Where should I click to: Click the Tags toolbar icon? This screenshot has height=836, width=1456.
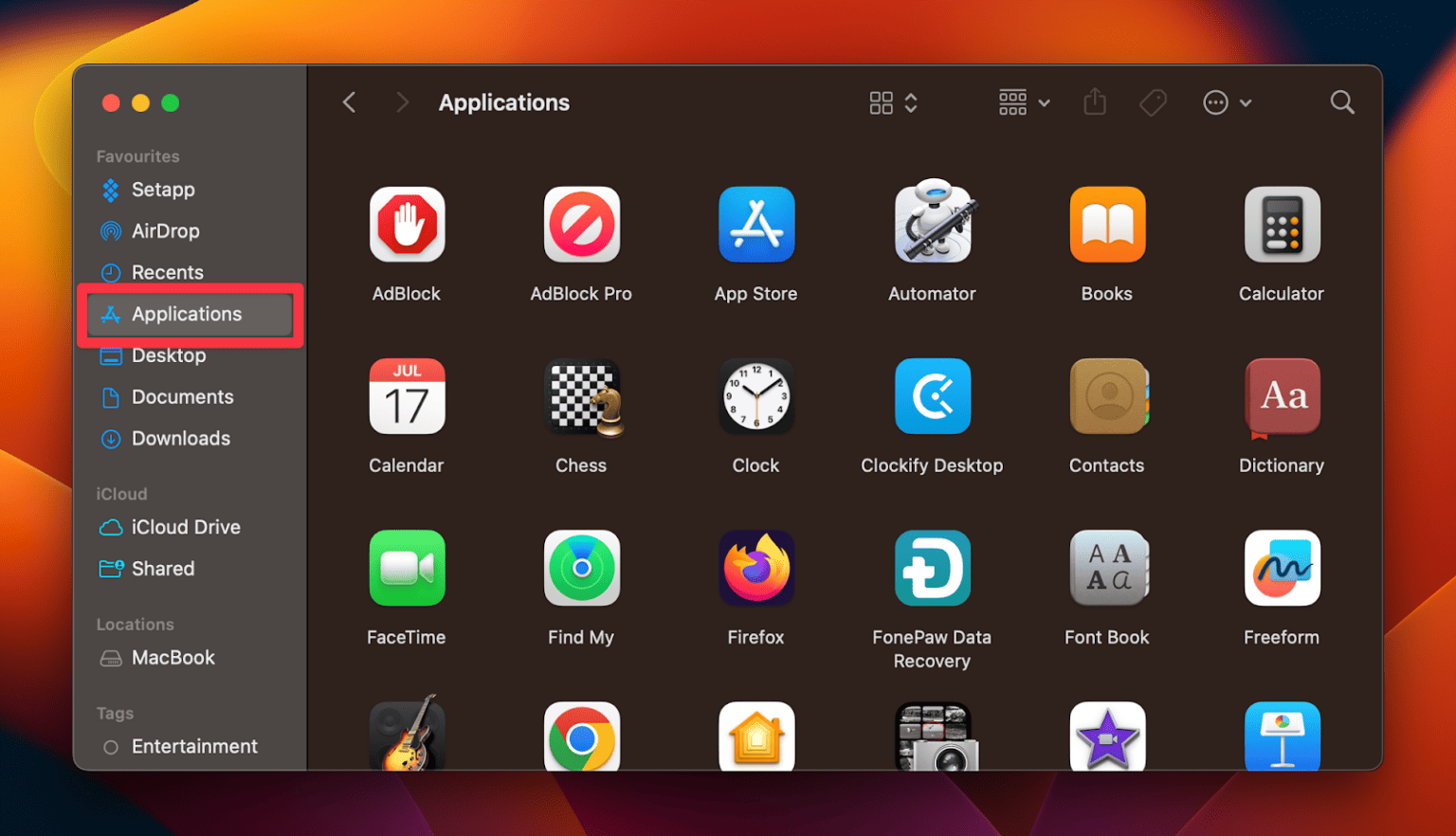(1153, 101)
